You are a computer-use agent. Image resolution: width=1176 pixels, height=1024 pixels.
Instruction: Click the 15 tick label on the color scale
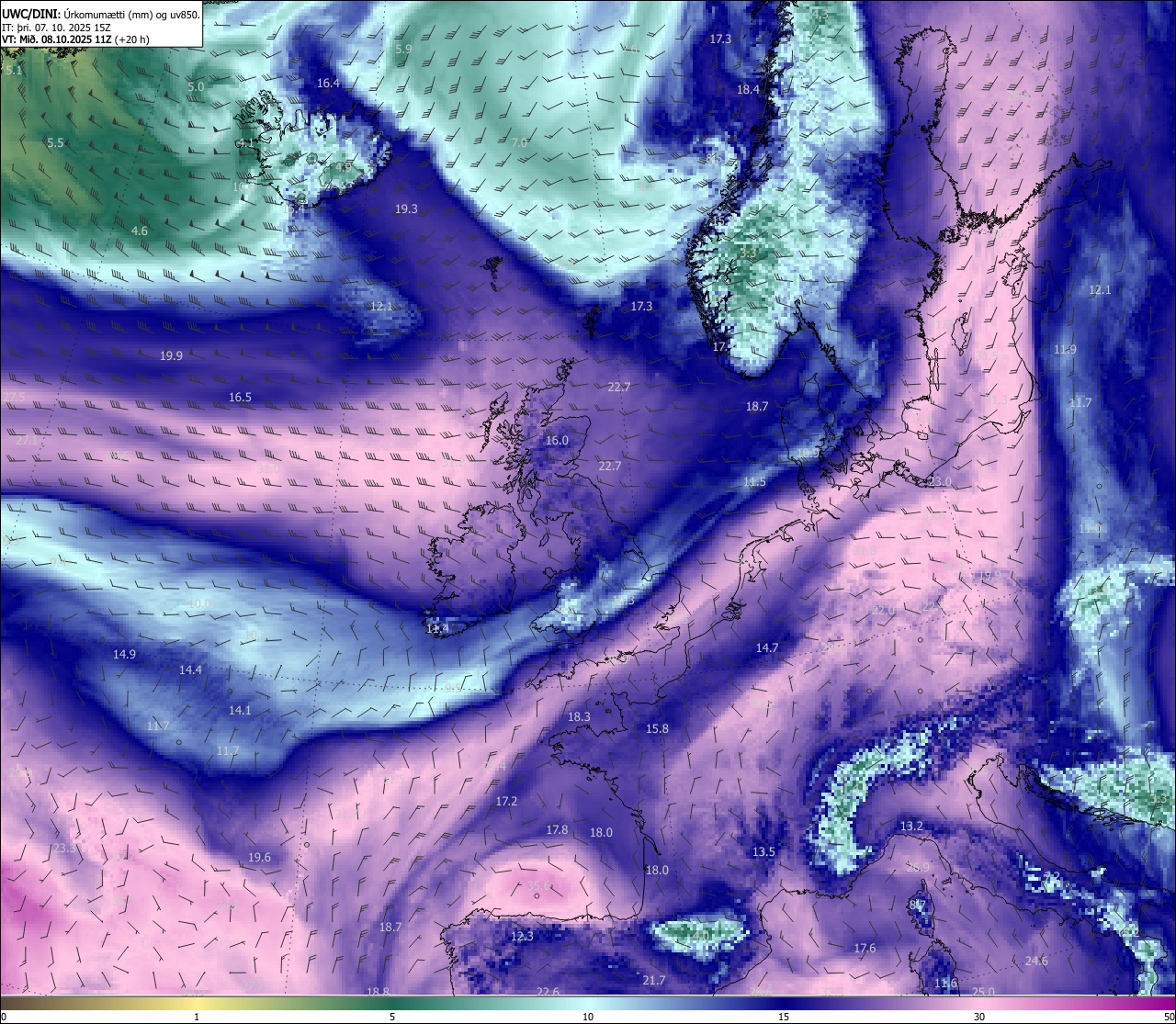(784, 1017)
